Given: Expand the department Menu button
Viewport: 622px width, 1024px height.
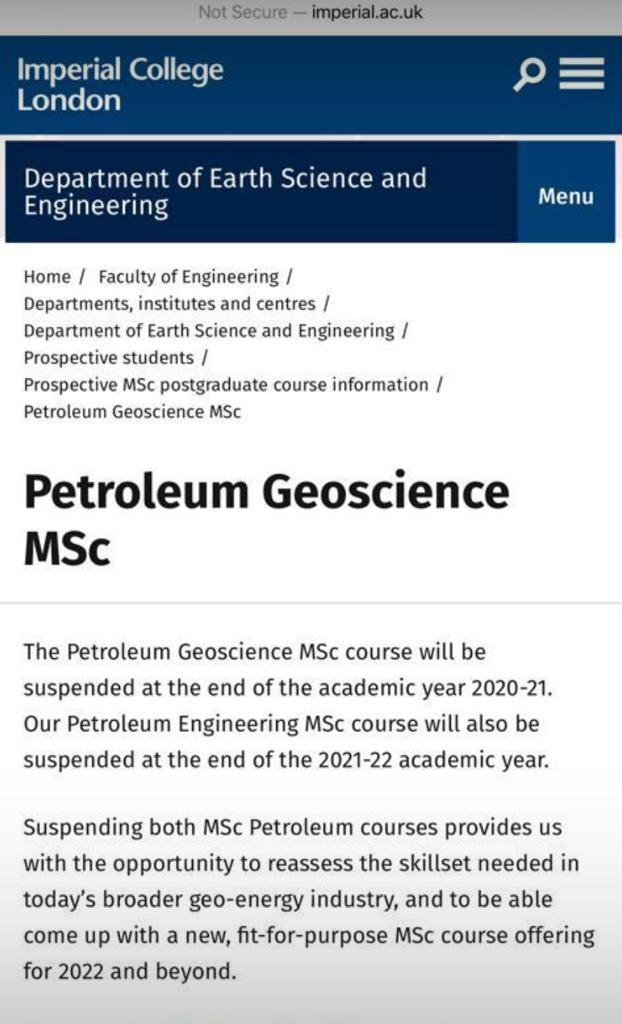Looking at the screenshot, I should coord(566,196).
